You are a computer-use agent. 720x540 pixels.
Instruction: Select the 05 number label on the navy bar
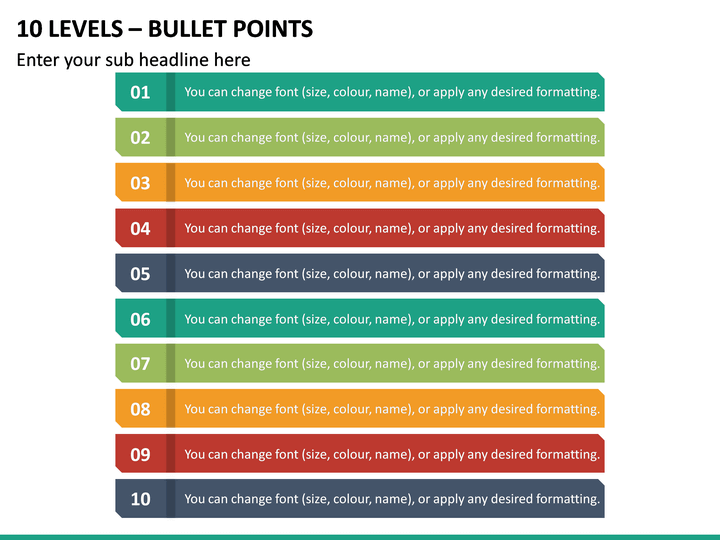pyautogui.click(x=140, y=274)
